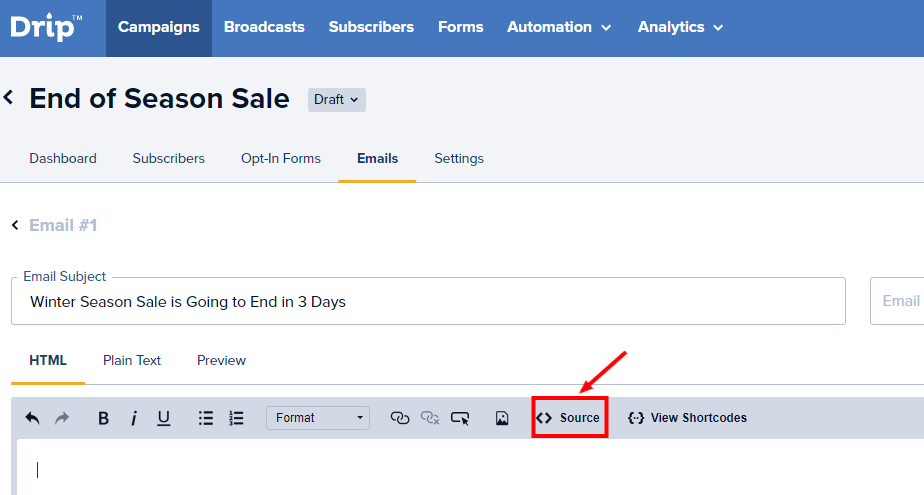Insert a link with chain icon

click(400, 418)
